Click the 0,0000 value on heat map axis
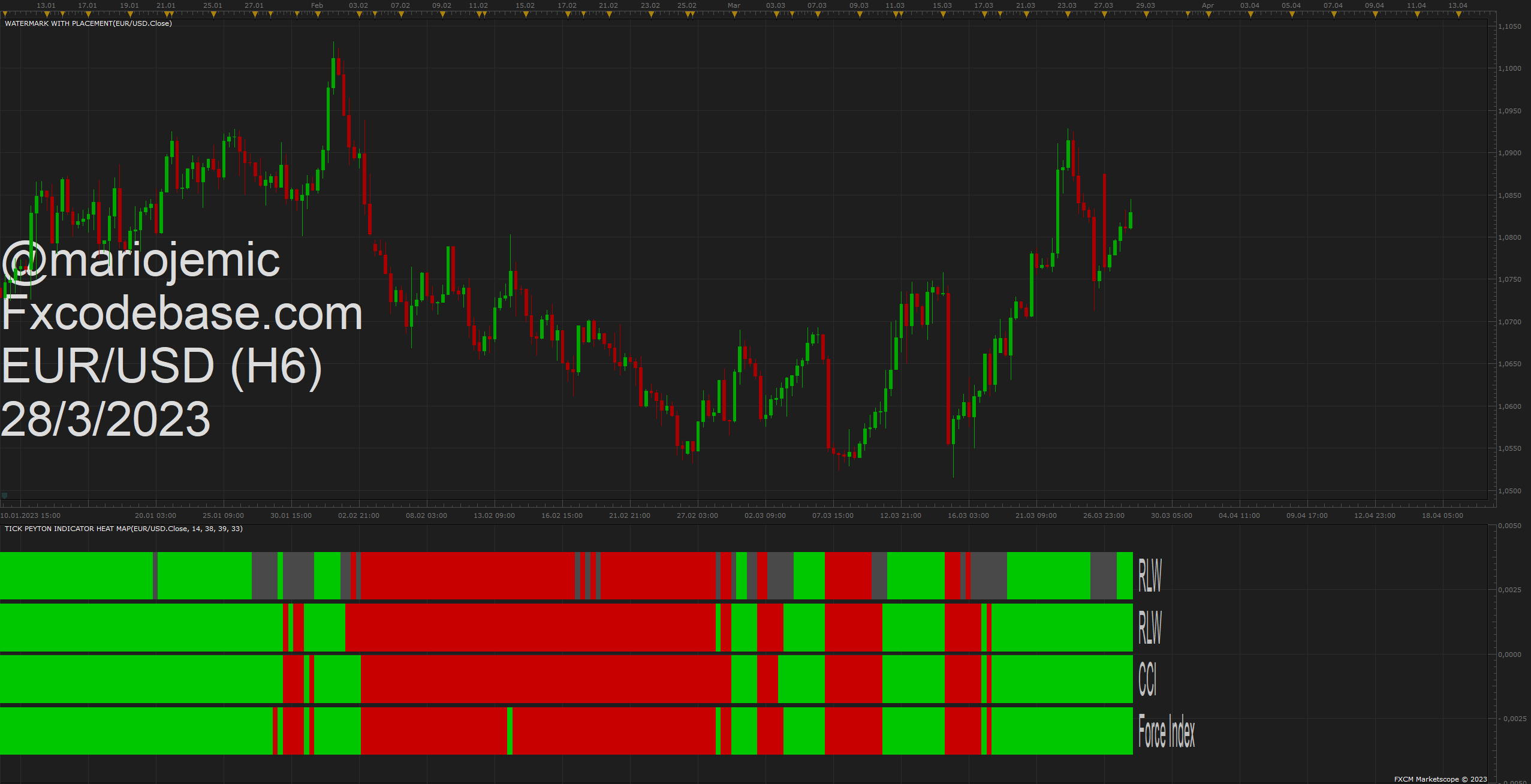This screenshot has width=1531, height=784. pos(1509,655)
